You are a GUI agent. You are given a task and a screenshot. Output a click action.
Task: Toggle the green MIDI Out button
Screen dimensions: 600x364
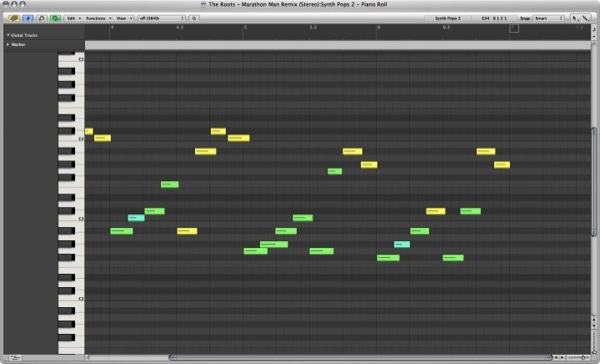55,18
